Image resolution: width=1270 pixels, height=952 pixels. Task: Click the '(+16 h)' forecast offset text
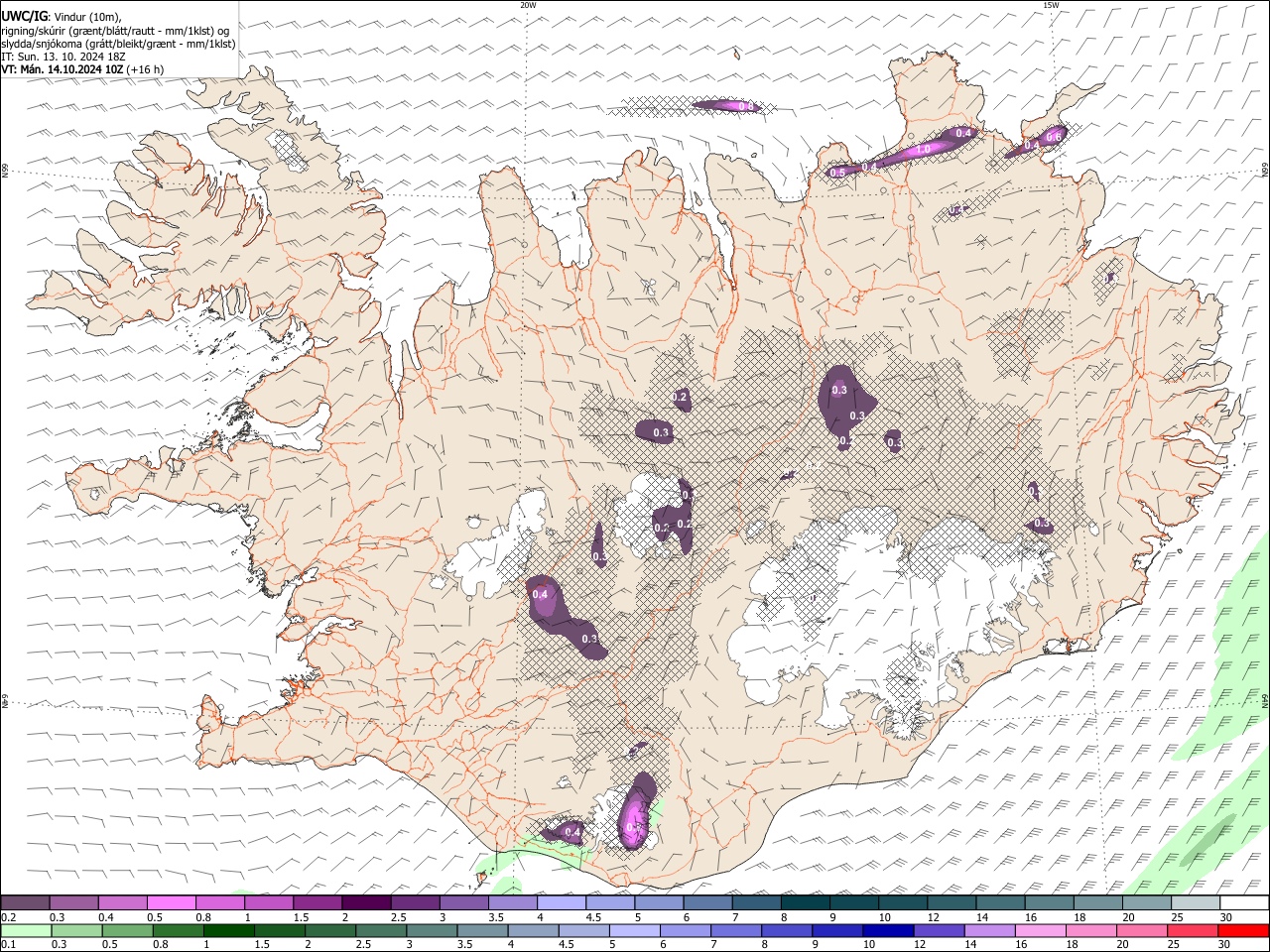[146, 69]
